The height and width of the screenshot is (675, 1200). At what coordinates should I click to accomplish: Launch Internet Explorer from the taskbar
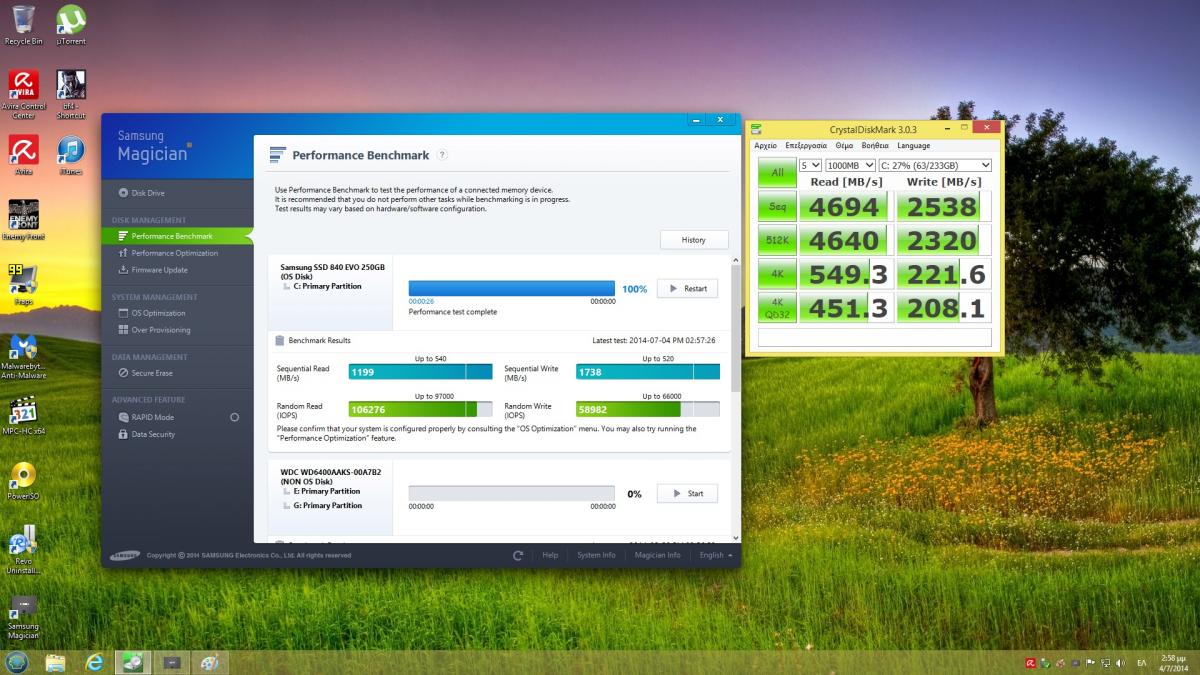95,662
